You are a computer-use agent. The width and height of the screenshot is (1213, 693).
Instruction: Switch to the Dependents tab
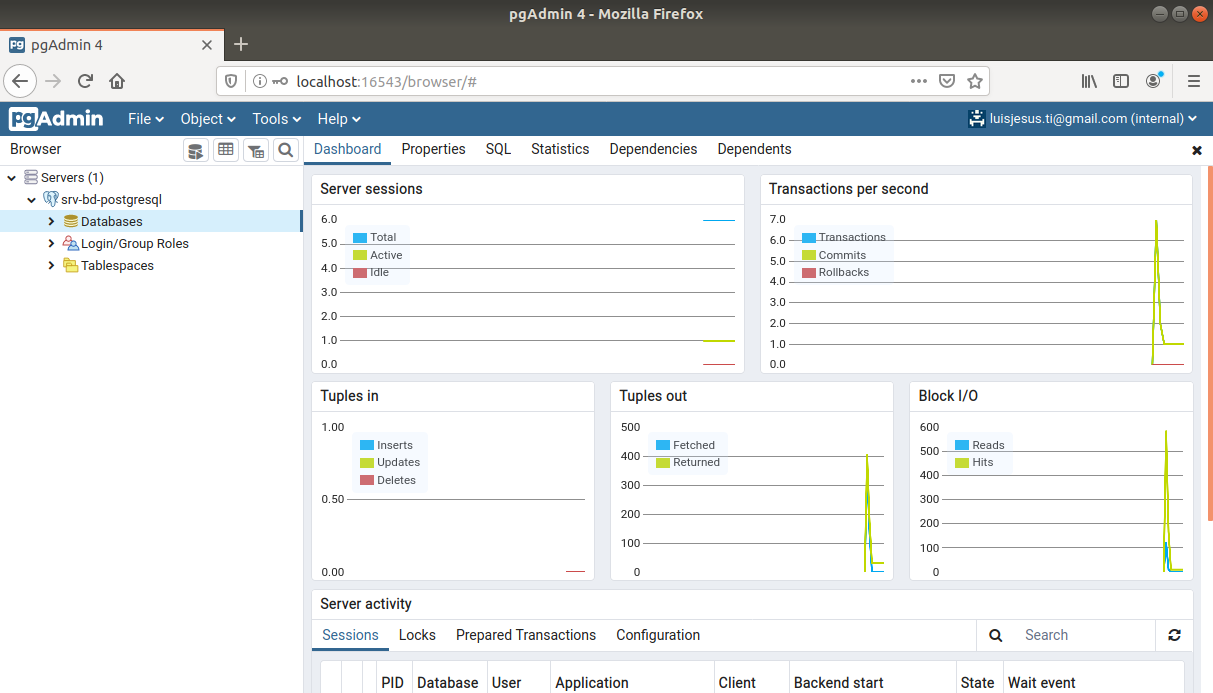click(754, 149)
